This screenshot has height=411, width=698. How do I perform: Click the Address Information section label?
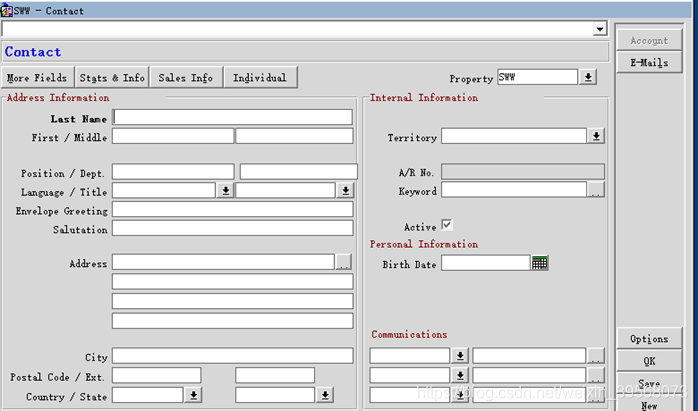(58, 98)
